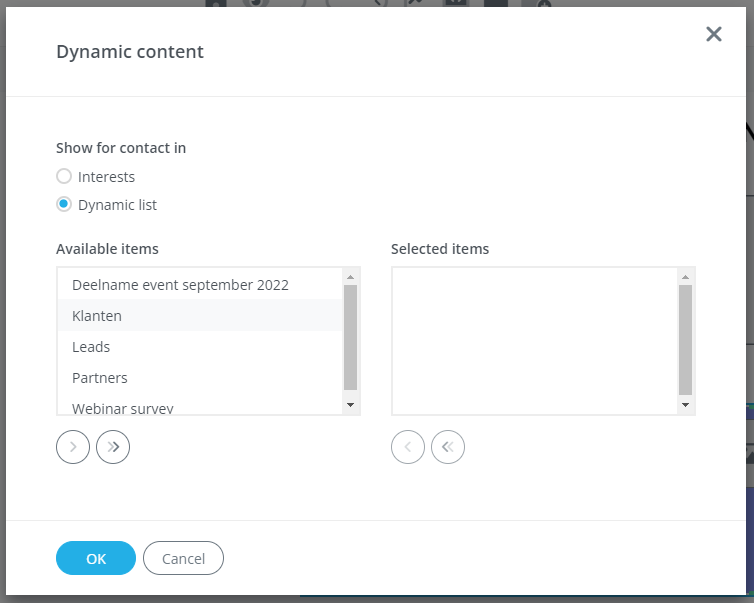This screenshot has width=754, height=603.
Task: Choose Klanten in Available items
Action: pos(97,316)
